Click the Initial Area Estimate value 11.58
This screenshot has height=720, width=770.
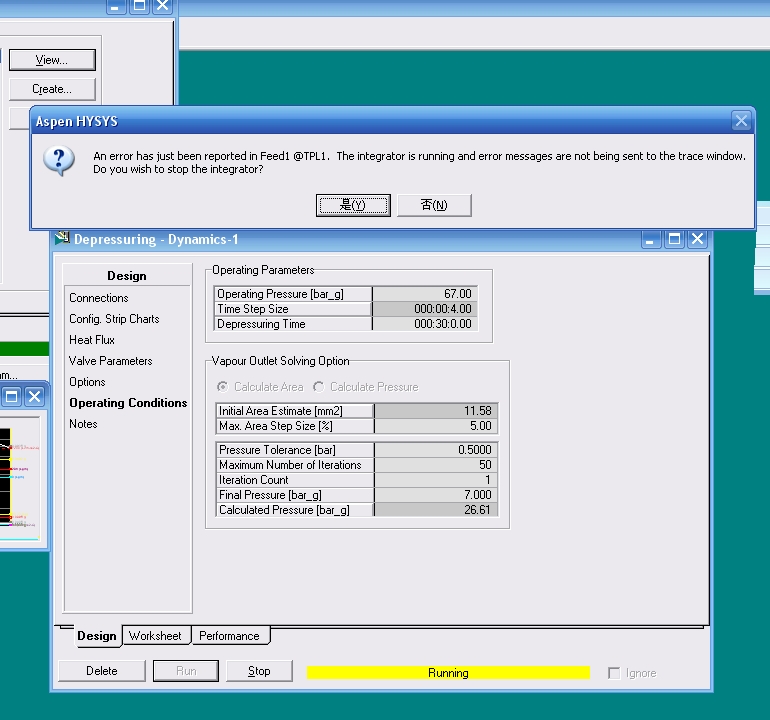pos(436,411)
